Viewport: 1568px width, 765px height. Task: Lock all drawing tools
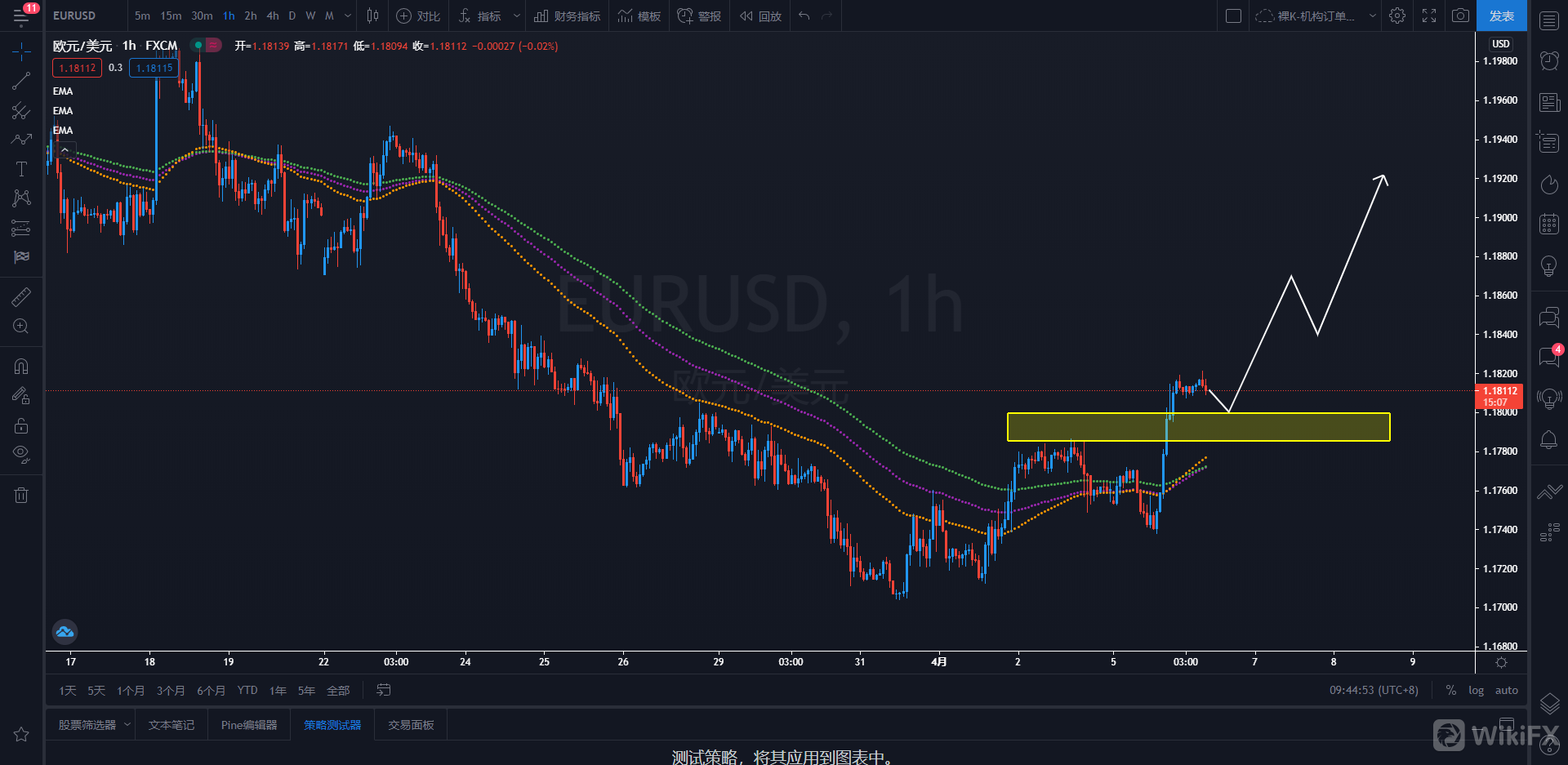coord(21,425)
